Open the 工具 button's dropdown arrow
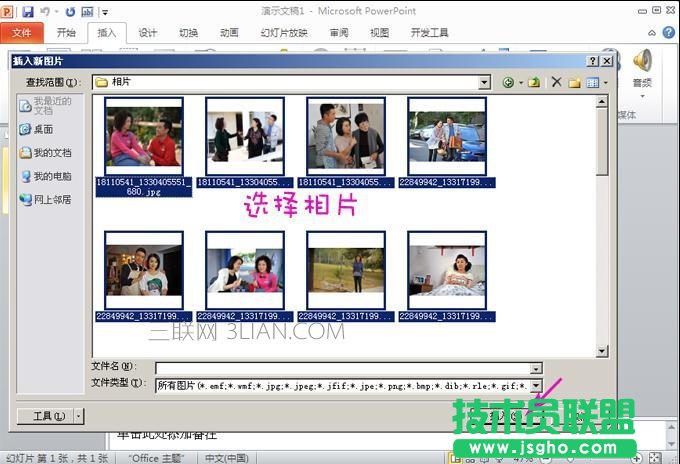The image size is (680, 464). pos(79,416)
